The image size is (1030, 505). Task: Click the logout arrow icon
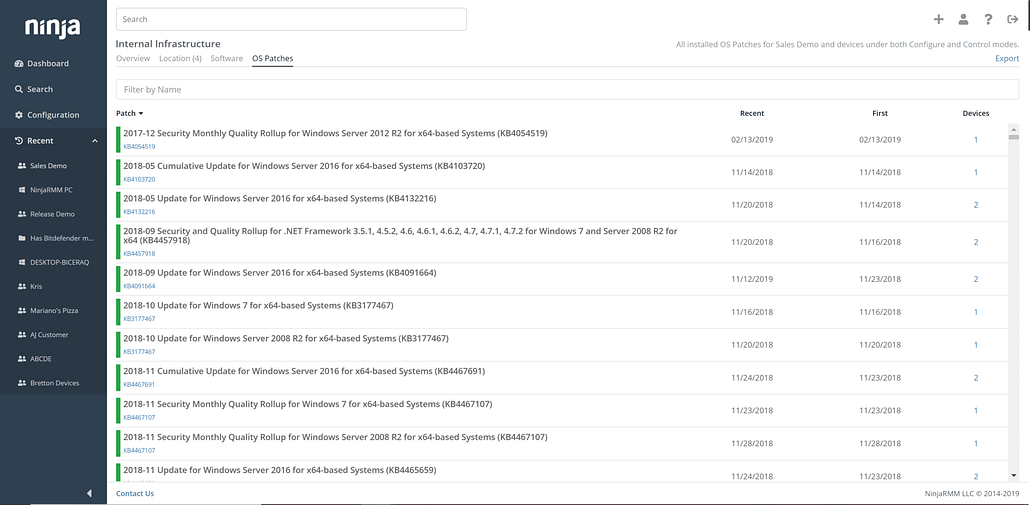(x=1012, y=19)
